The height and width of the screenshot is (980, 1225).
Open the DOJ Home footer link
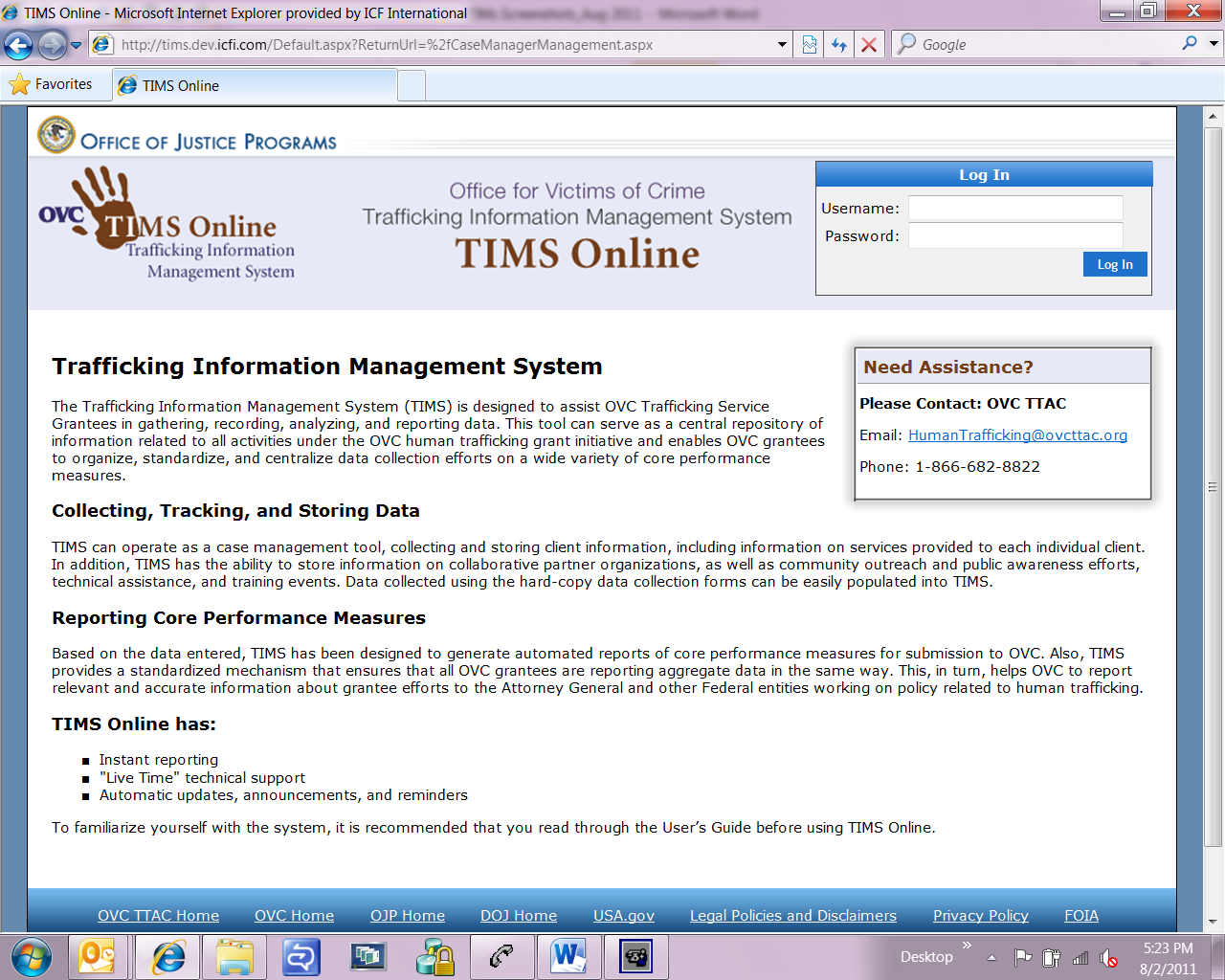pyautogui.click(x=519, y=916)
